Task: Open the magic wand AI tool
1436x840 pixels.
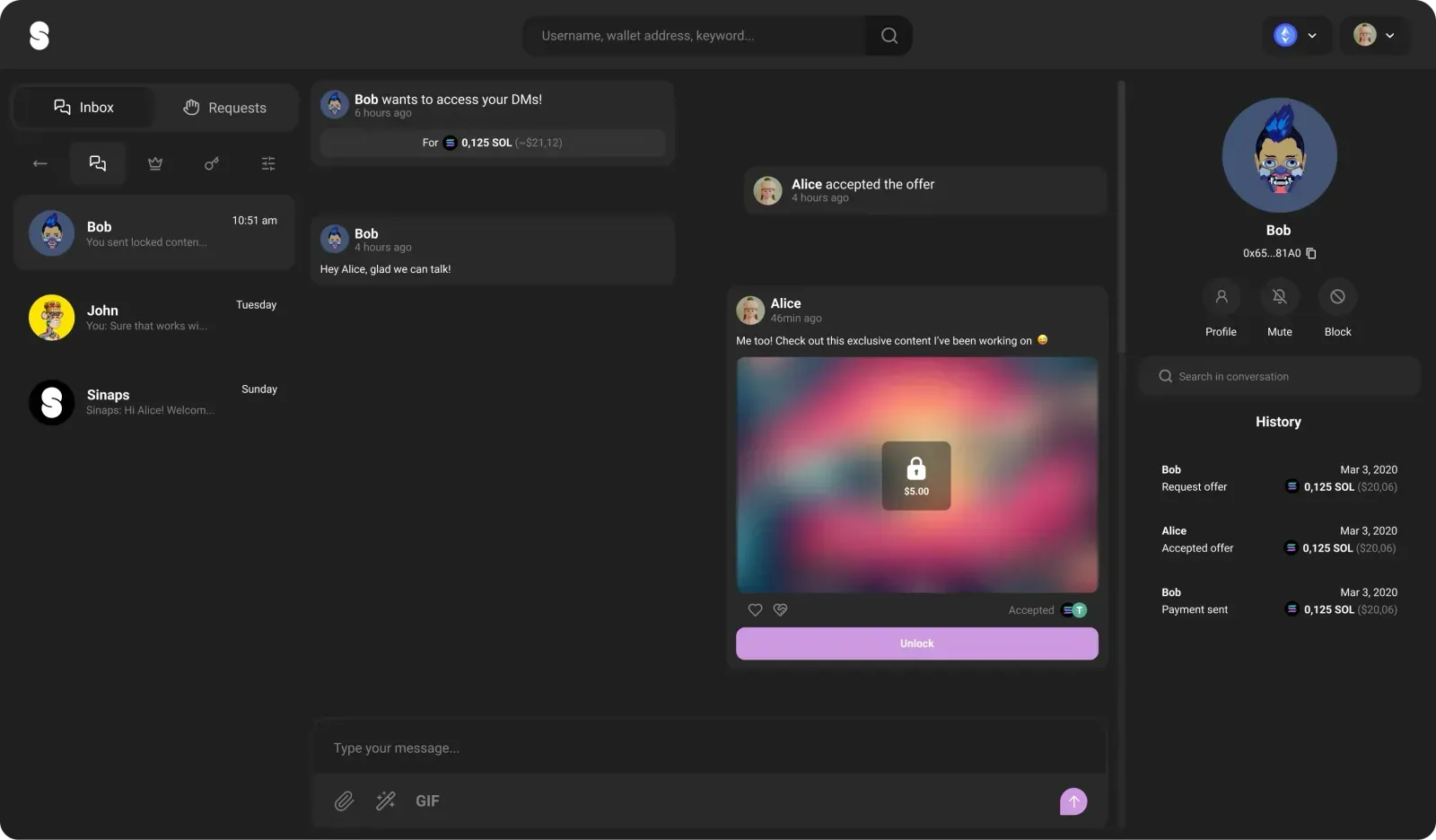Action: [385, 801]
